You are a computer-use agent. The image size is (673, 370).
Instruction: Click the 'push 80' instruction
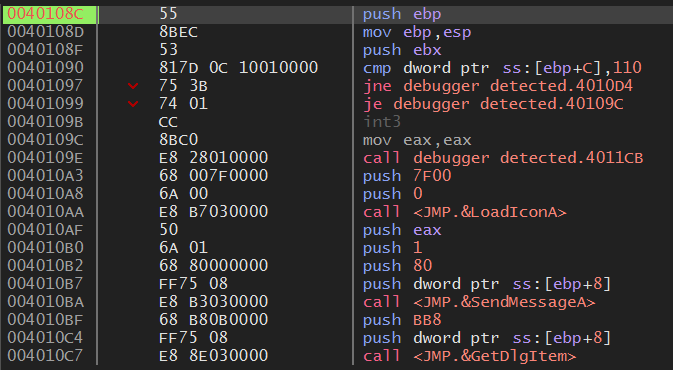[397, 267]
